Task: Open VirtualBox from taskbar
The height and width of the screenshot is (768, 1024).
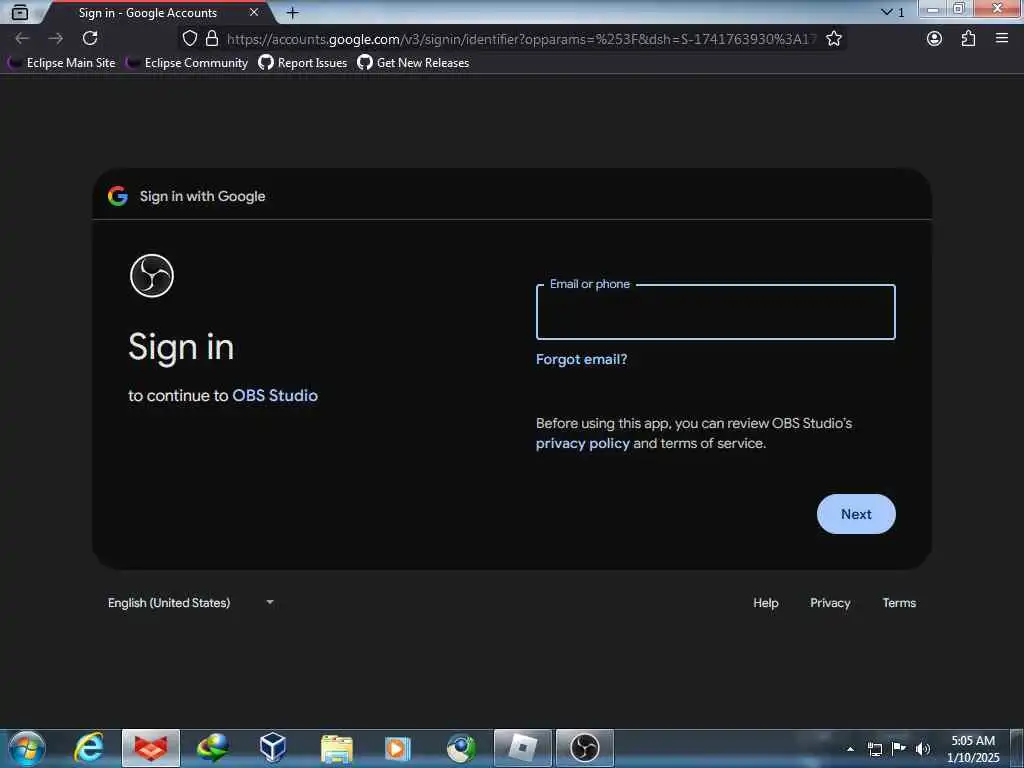Action: tap(273, 748)
